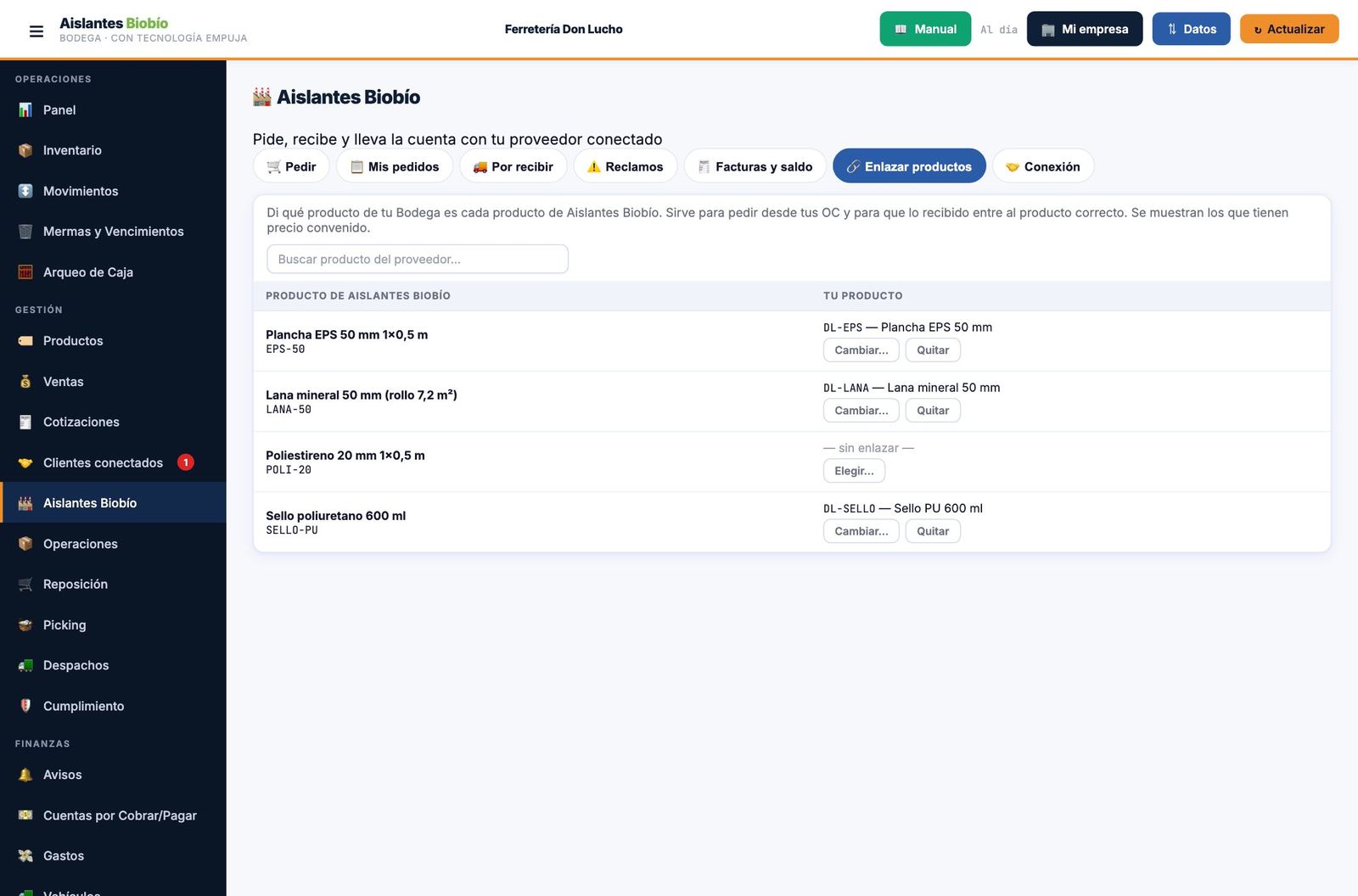Click the Clientes conectados handshake icon
This screenshot has width=1358, height=896.
point(25,462)
